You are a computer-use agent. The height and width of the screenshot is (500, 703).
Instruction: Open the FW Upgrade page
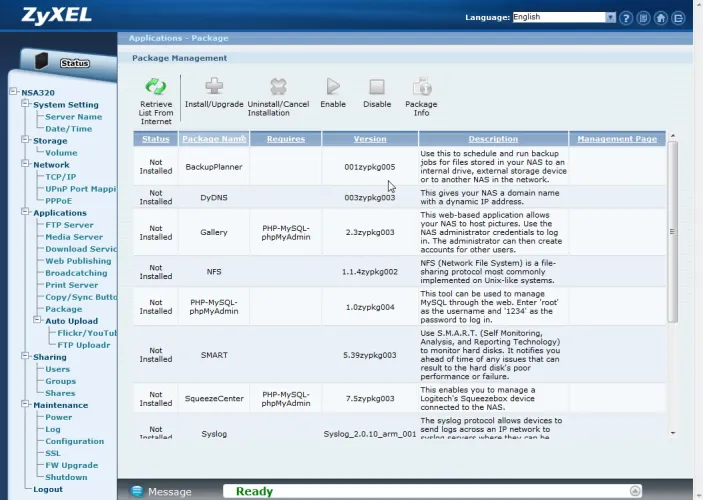click(x=72, y=465)
